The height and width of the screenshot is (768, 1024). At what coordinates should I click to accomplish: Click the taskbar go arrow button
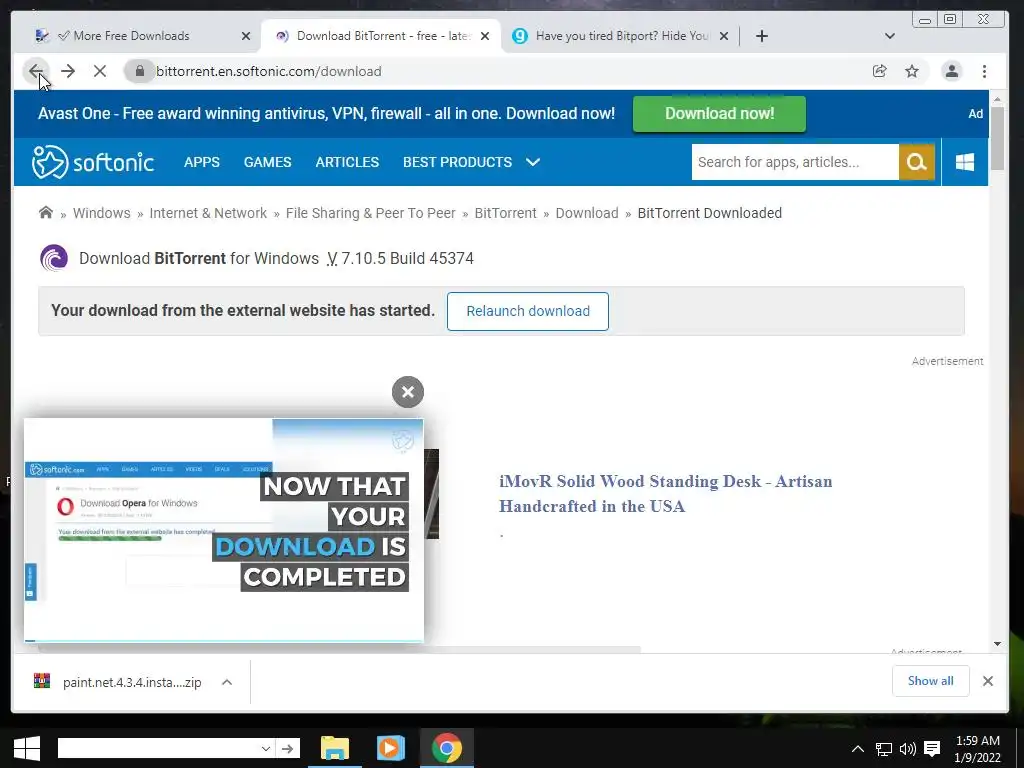pyautogui.click(x=287, y=748)
